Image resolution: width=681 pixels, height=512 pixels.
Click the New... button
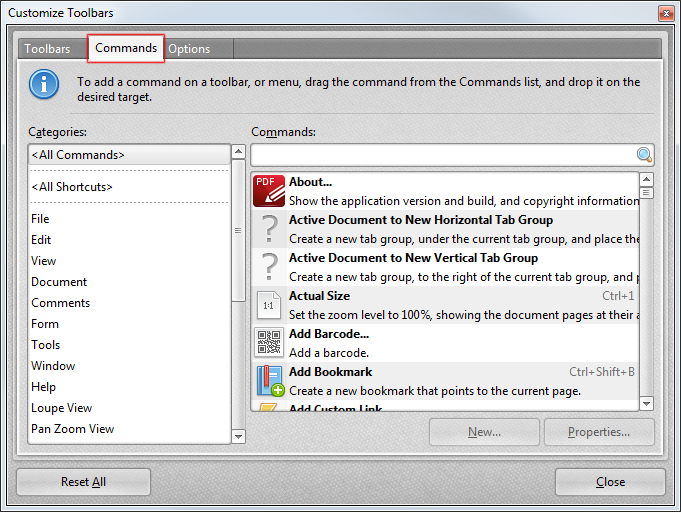tap(484, 432)
